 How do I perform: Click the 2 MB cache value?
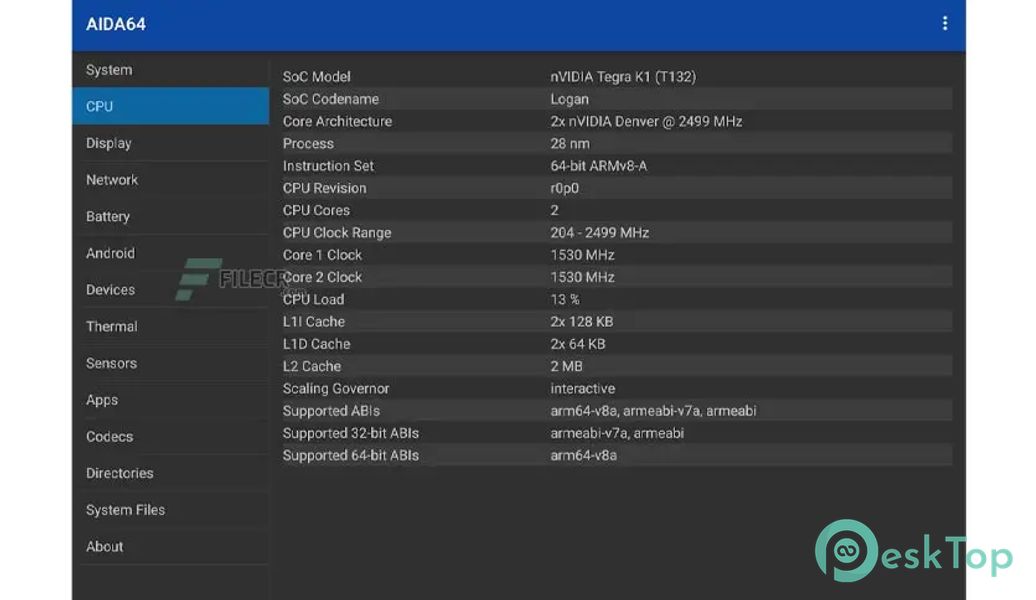pos(567,366)
